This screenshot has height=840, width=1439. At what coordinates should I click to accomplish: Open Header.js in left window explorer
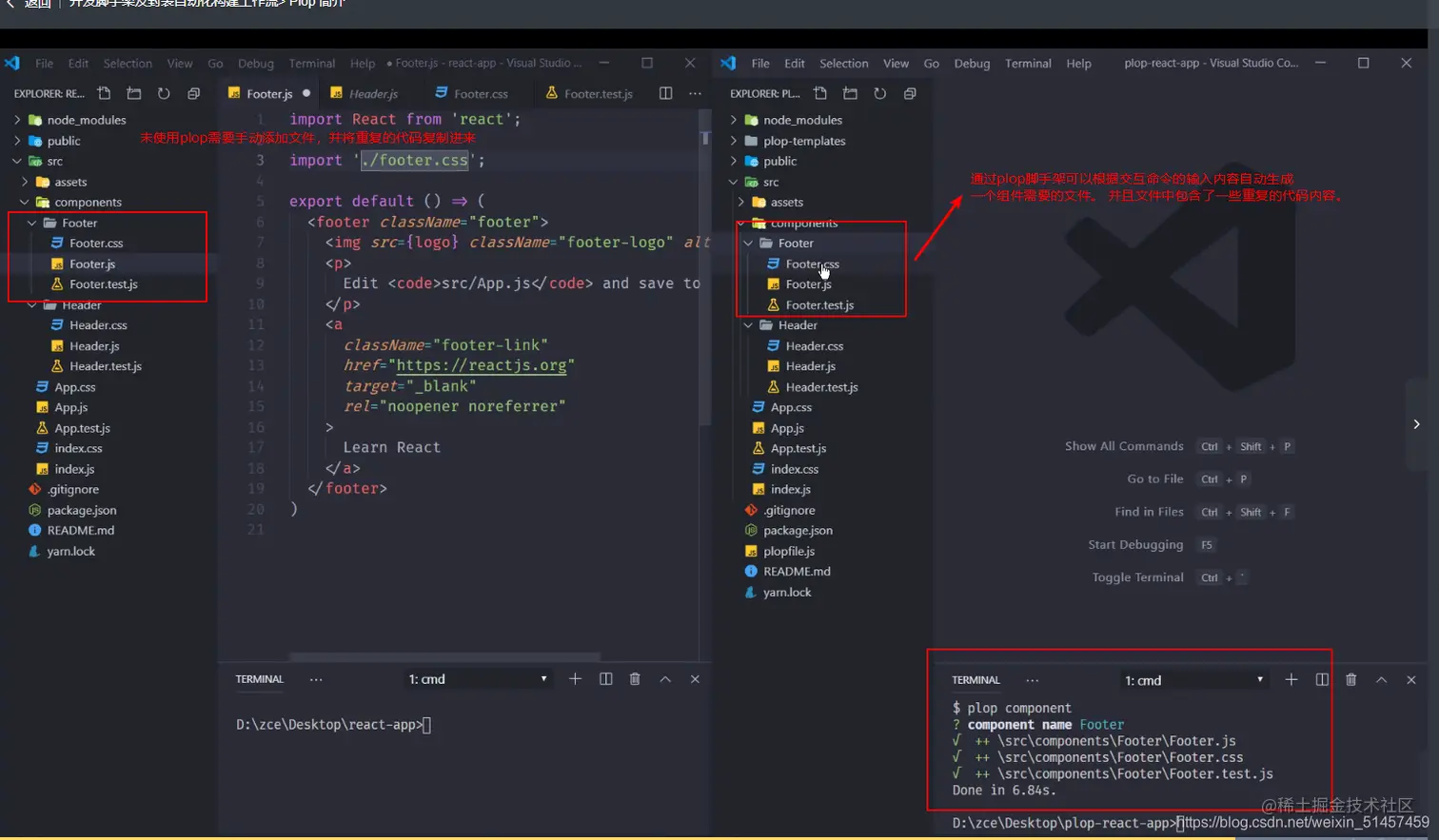[94, 345]
